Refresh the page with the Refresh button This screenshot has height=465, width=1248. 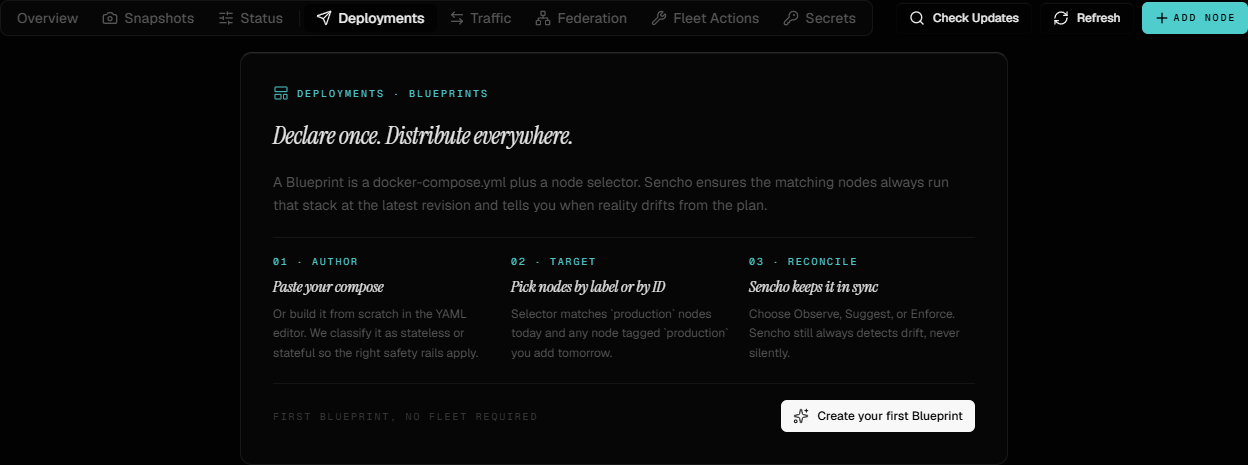click(x=1087, y=18)
